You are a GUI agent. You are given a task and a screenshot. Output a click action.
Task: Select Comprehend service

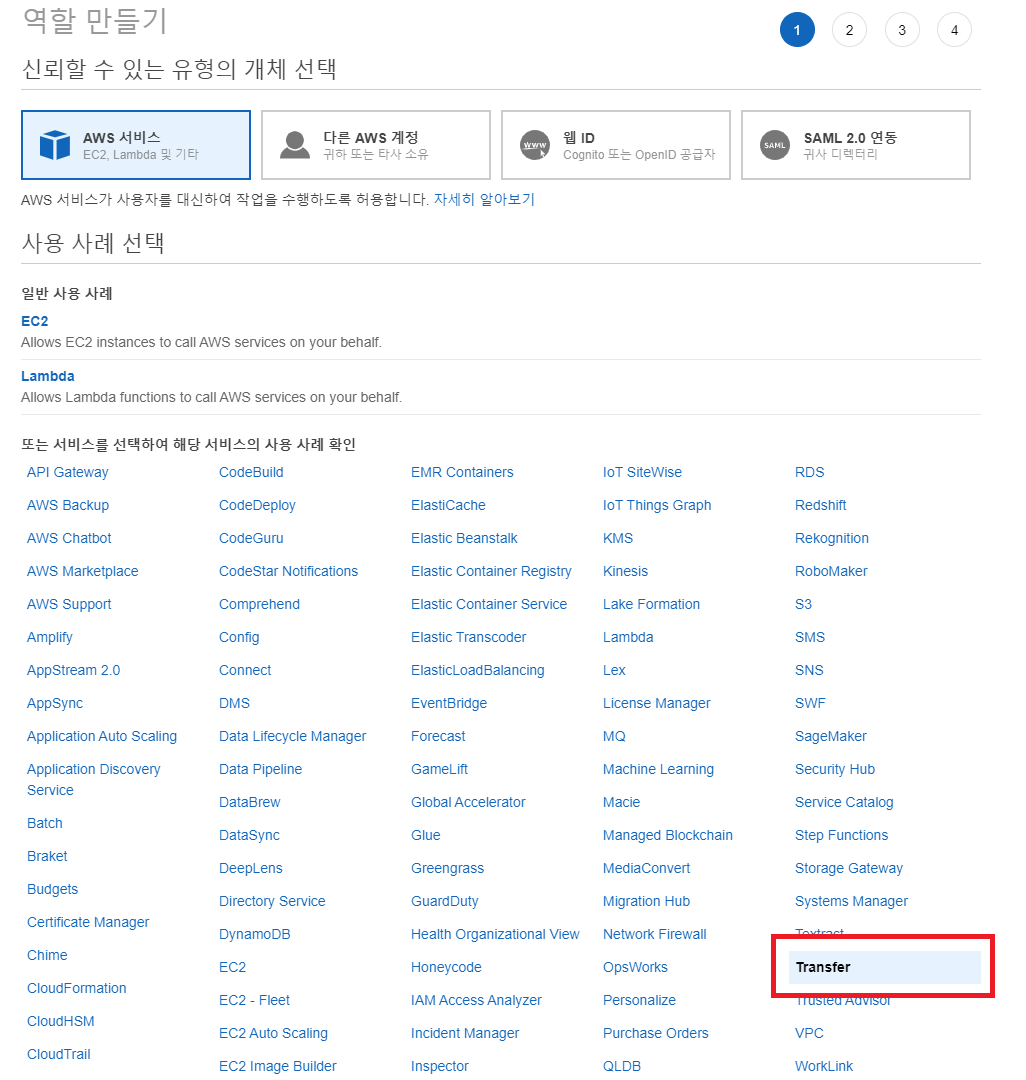pyautogui.click(x=260, y=604)
